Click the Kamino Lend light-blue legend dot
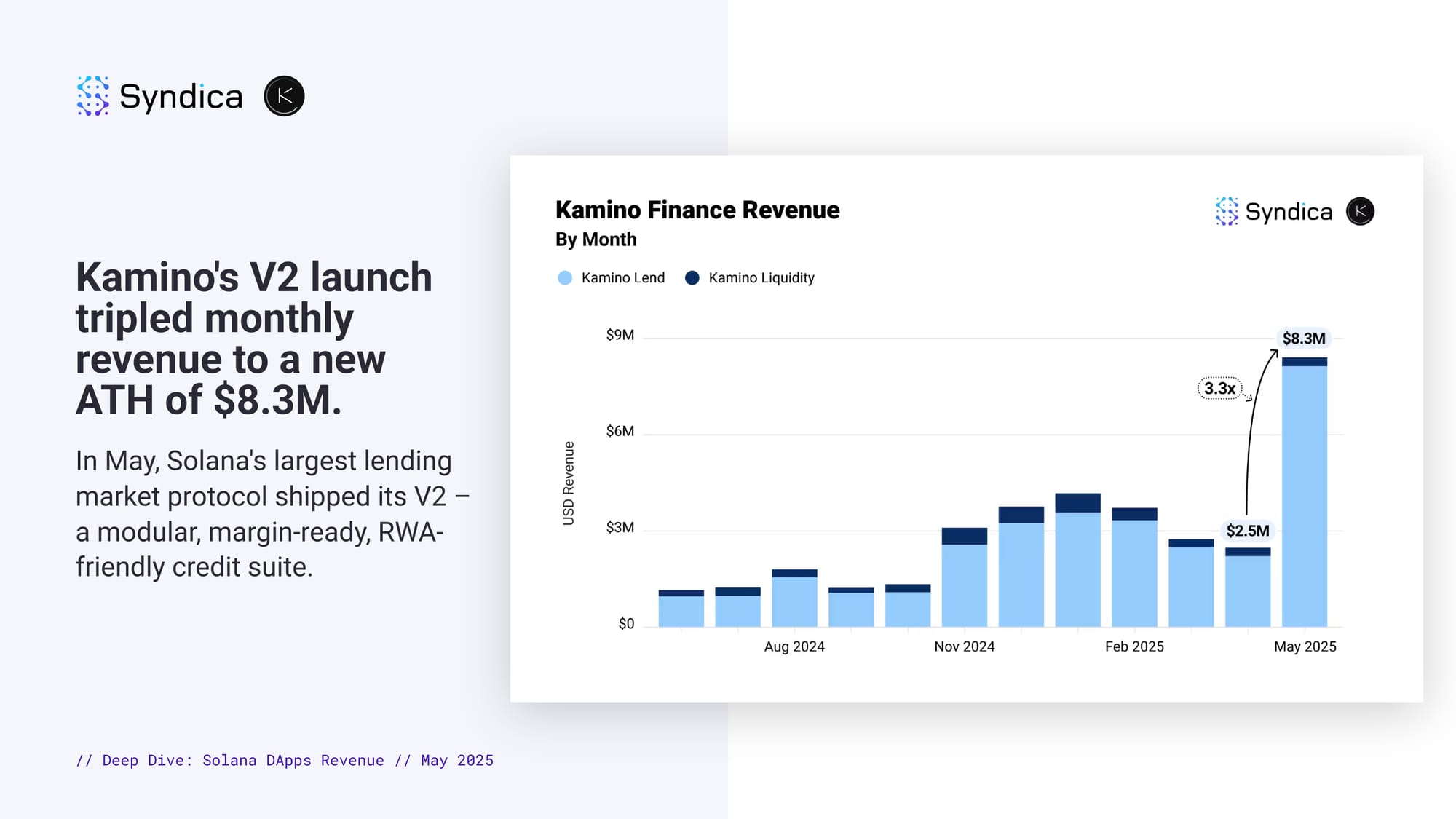The height and width of the screenshot is (819, 1456). pyautogui.click(x=565, y=278)
